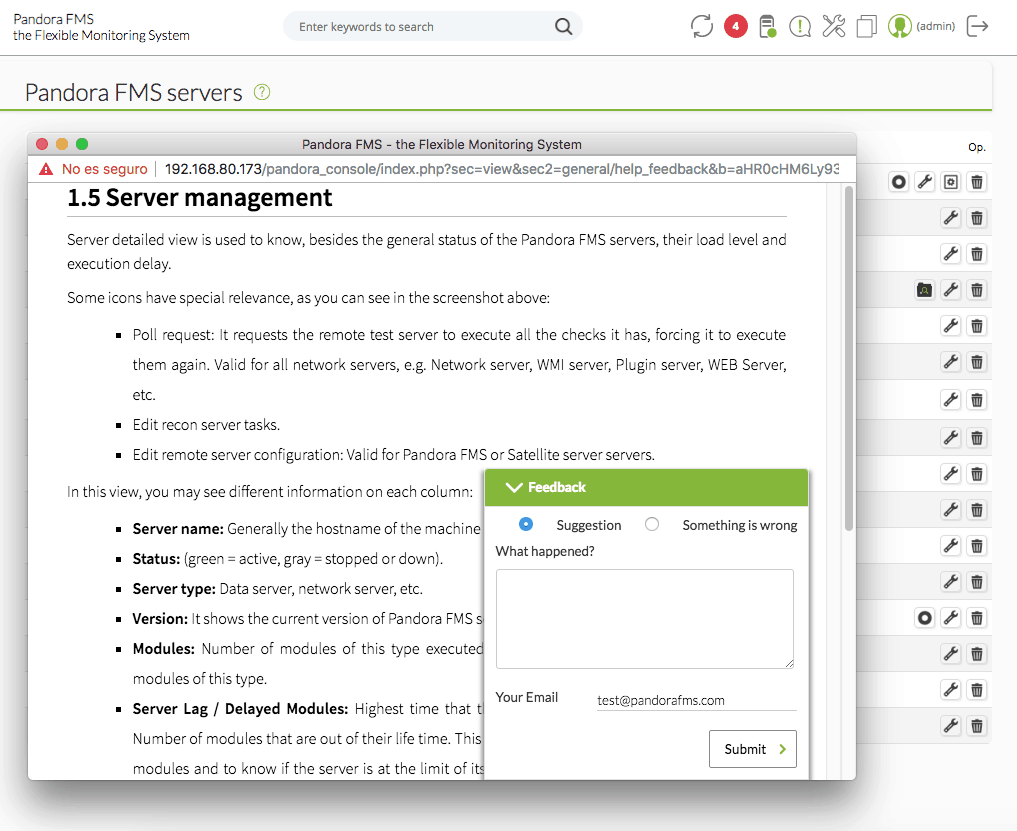
Task: Click the Op. column header
Action: tap(977, 147)
